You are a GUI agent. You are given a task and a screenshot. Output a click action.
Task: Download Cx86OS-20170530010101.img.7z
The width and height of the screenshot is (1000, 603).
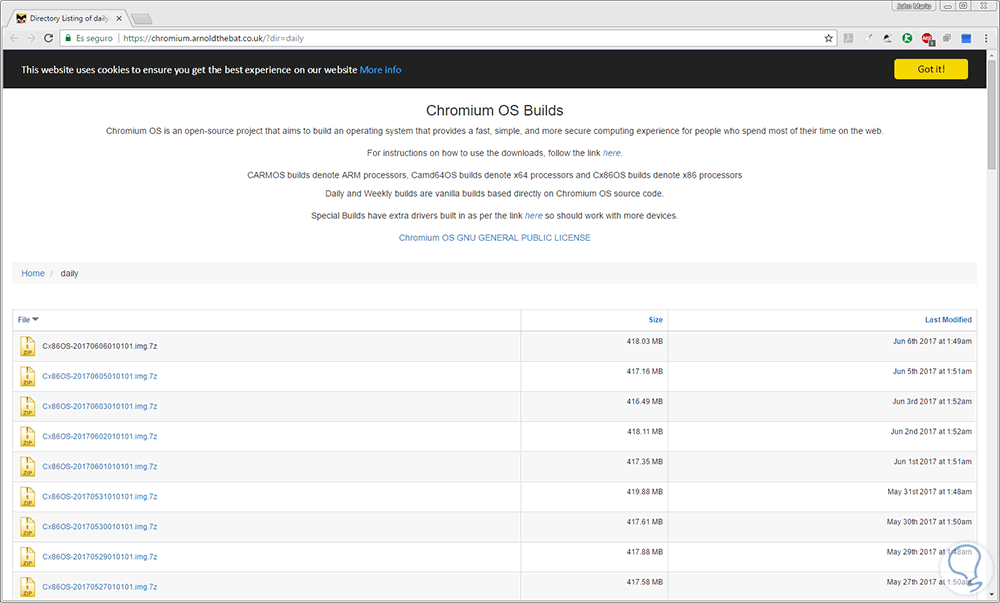pos(99,527)
